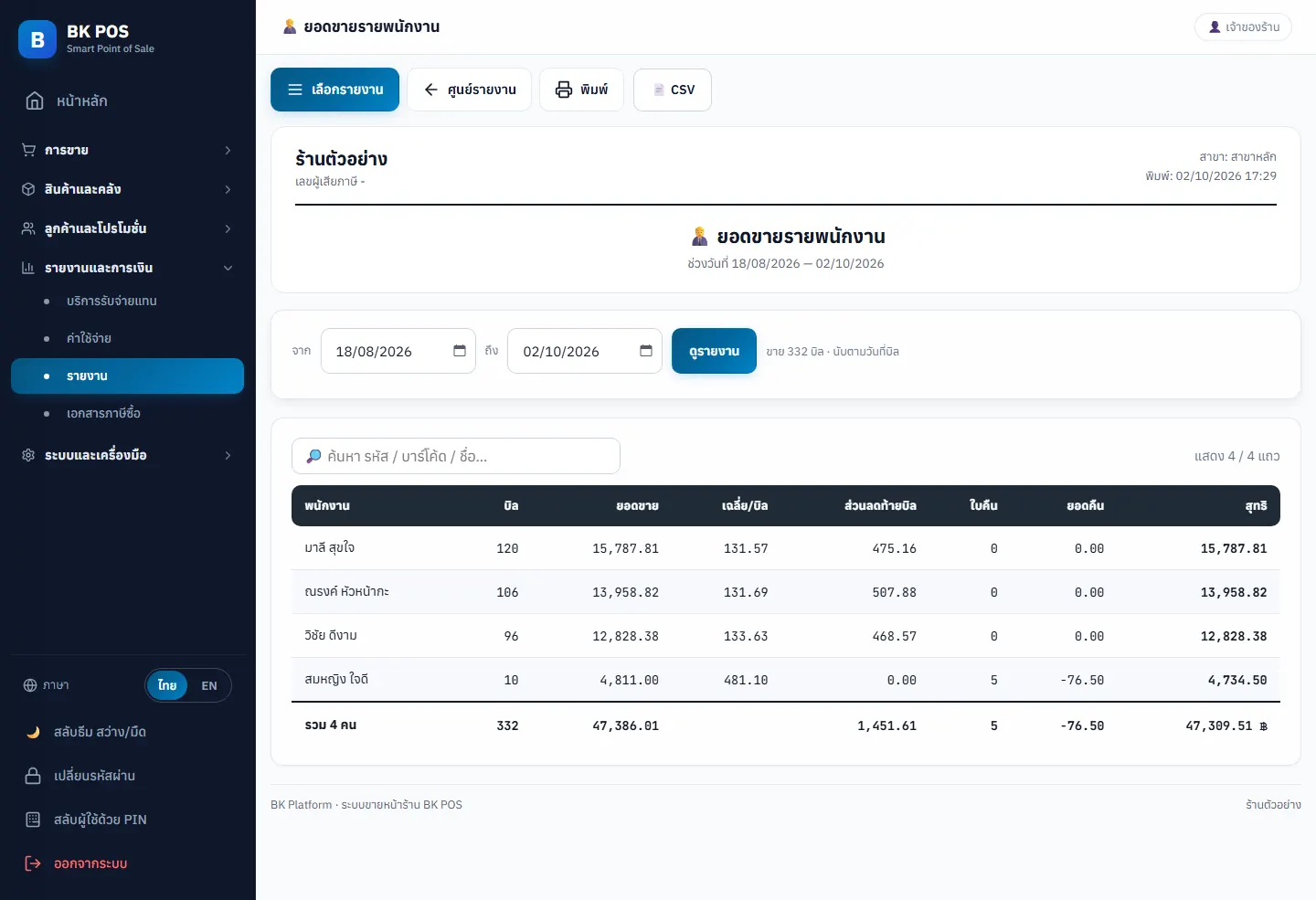Click the home icon beside หน้าหลัก
The height and width of the screenshot is (900, 1316).
click(35, 101)
